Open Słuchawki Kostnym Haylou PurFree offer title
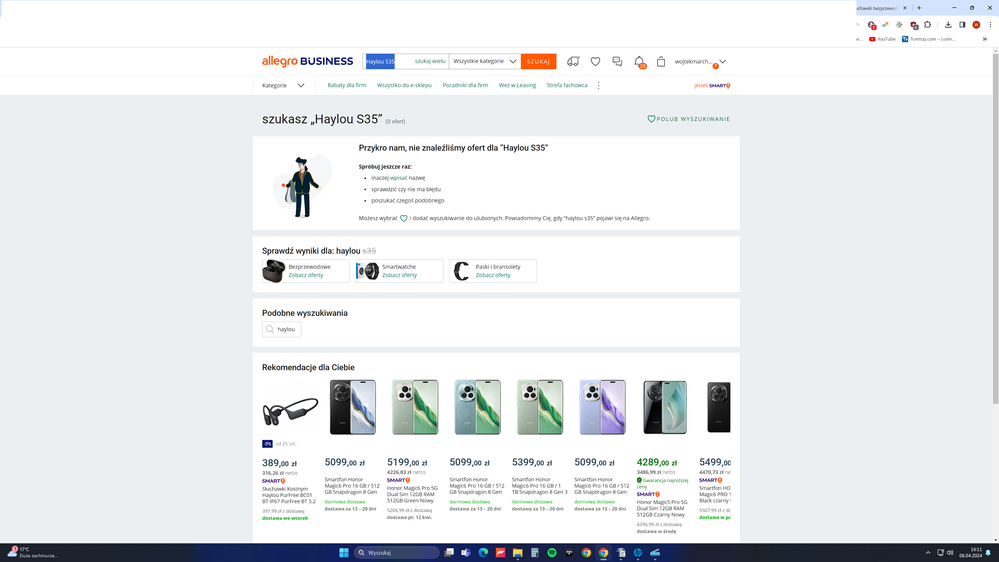 [289, 495]
